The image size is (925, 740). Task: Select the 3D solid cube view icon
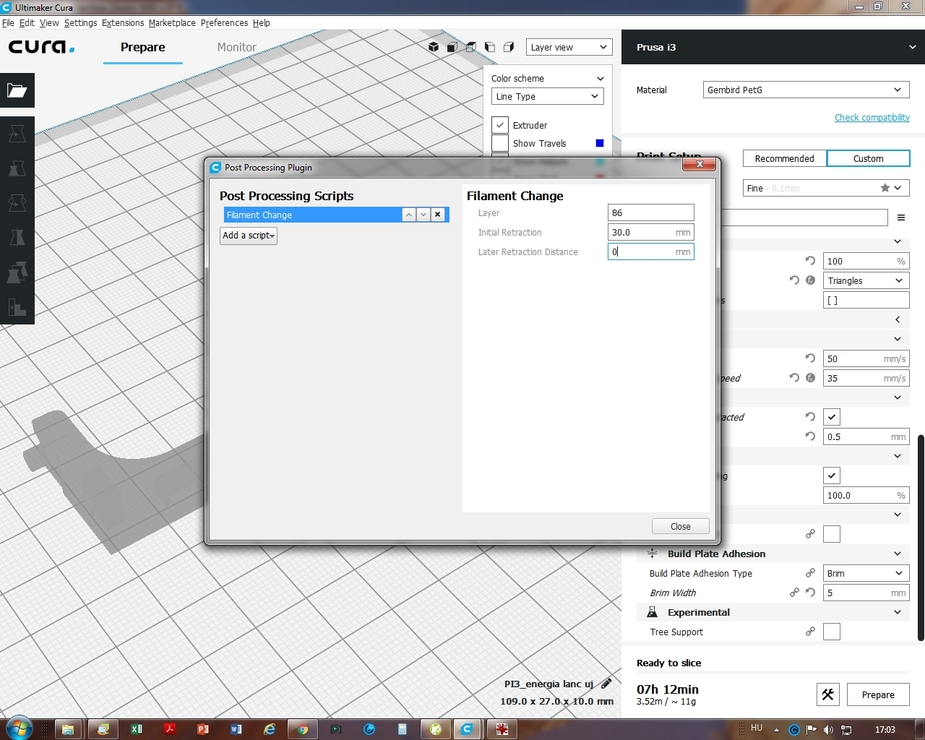434,47
